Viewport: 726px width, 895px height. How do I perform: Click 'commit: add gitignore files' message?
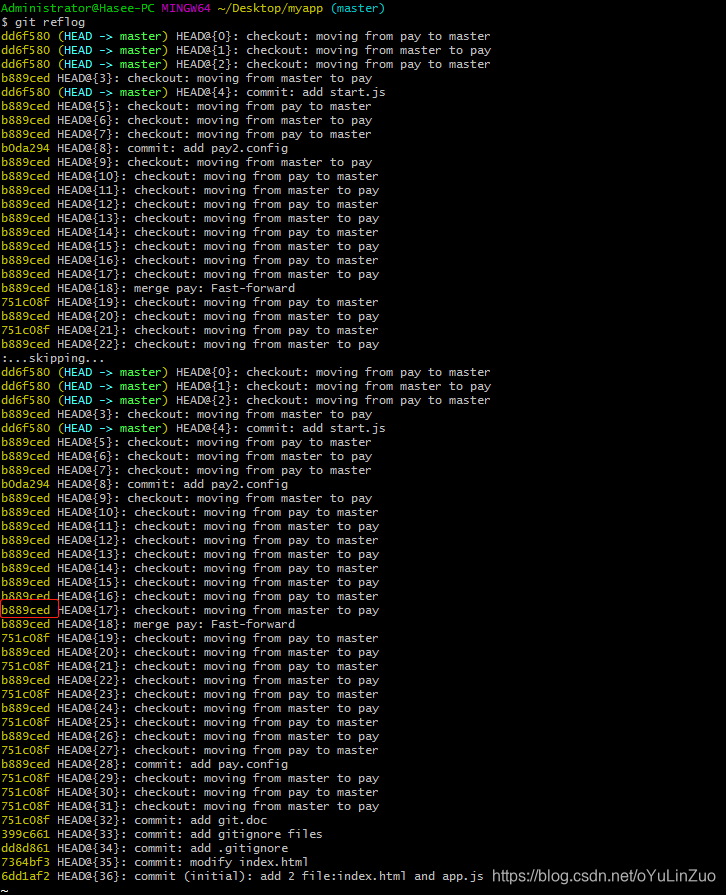click(228, 834)
